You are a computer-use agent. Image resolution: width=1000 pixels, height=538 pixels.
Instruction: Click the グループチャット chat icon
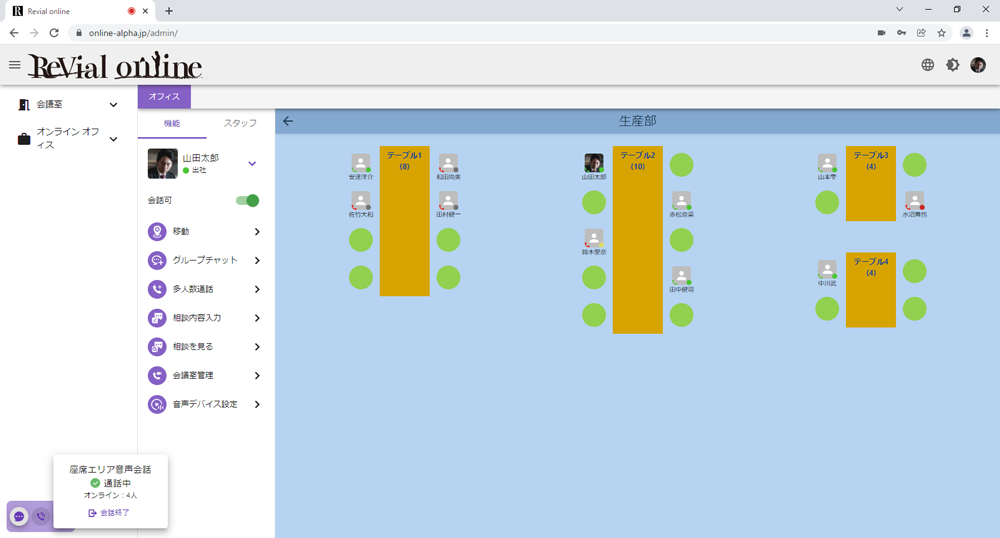pos(156,261)
